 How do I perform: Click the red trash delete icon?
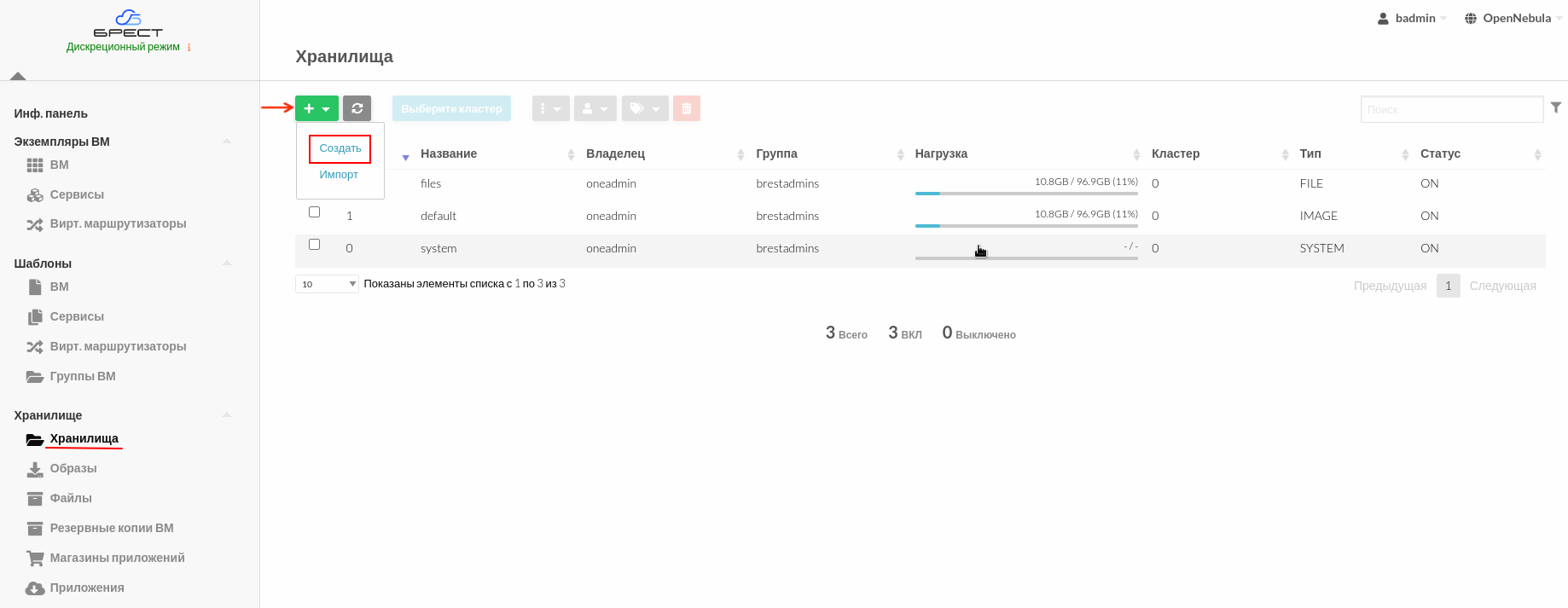(686, 108)
